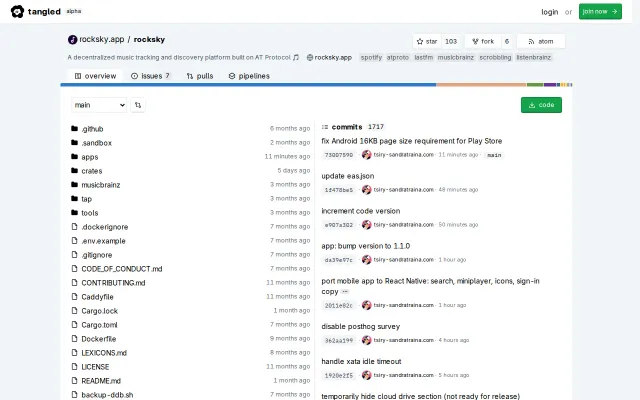640x400 pixels.
Task: Click the Cargo.lock file icon
Action: (x=74, y=311)
